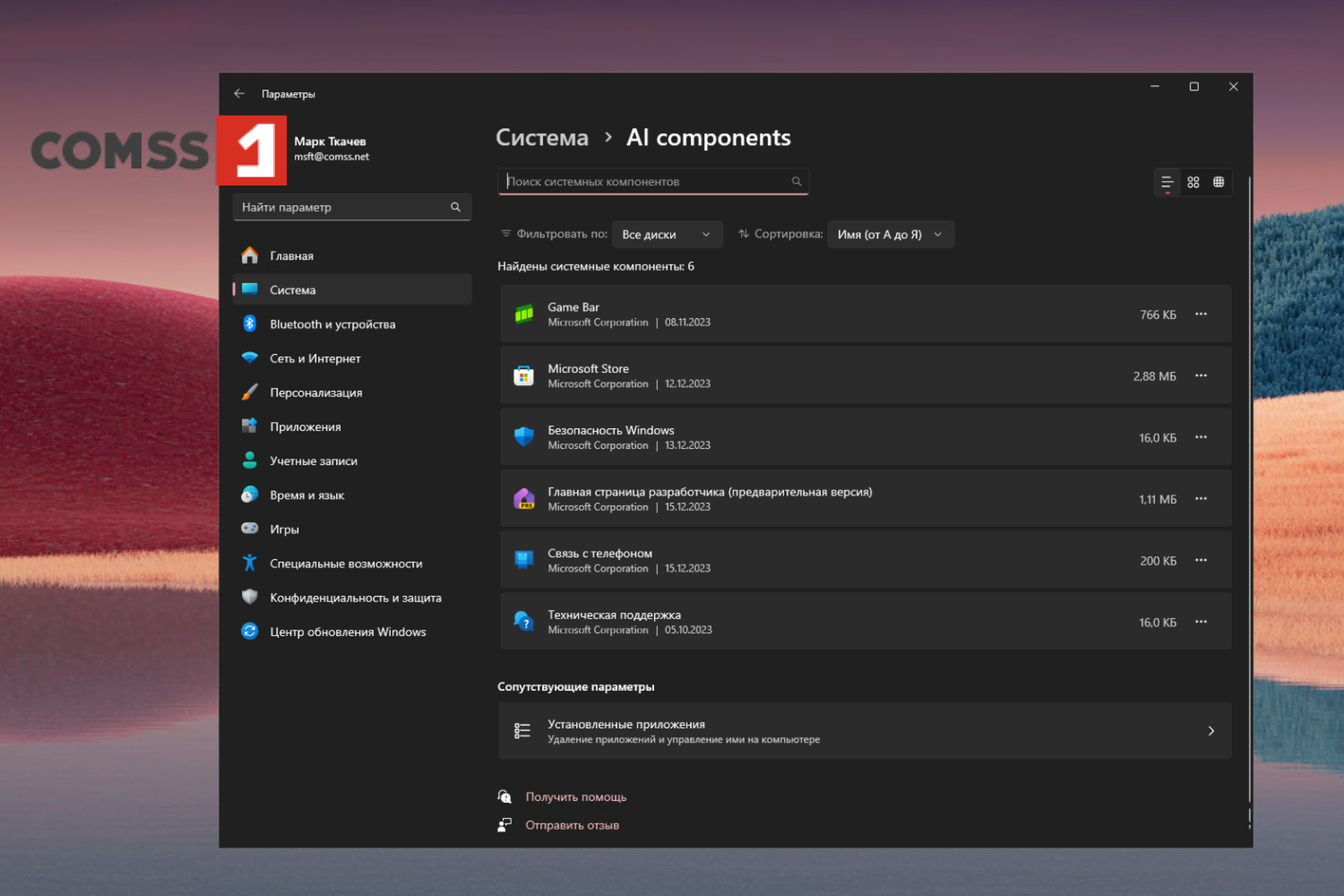Click the Установленные приложения list icon
The height and width of the screenshot is (896, 1344).
click(522, 731)
